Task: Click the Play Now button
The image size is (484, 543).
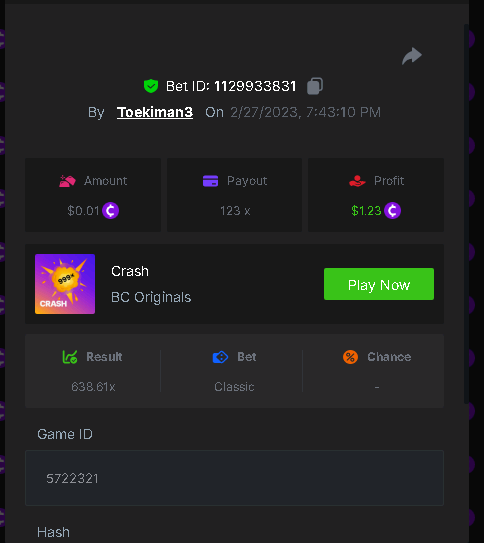Action: click(379, 284)
